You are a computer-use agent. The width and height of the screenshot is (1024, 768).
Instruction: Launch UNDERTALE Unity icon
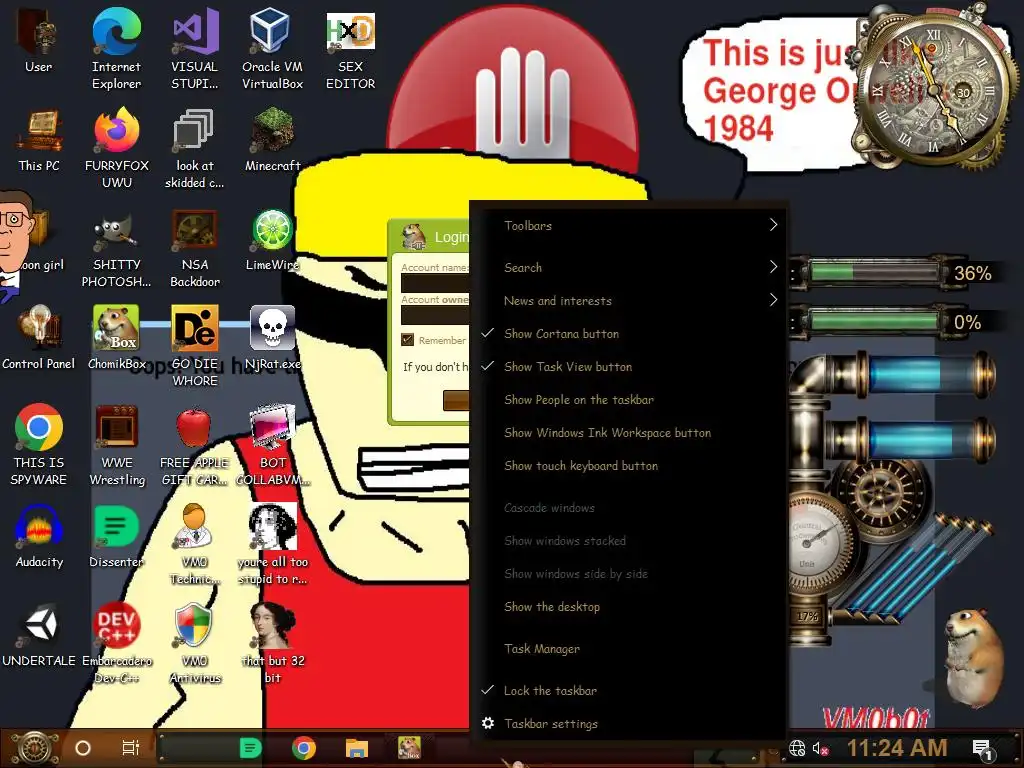click(39, 636)
